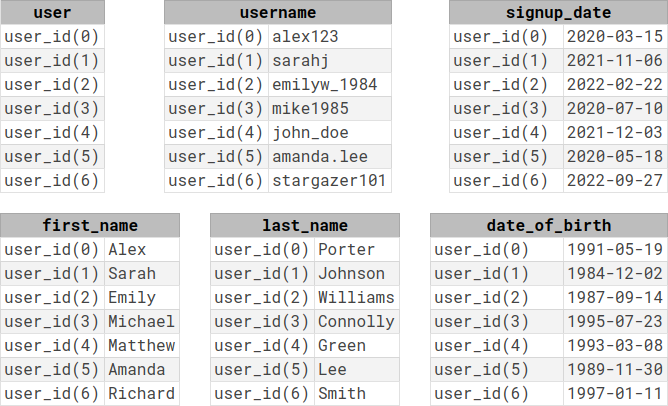This screenshot has width=668, height=406.
Task: Click the 'last_name' table header
Action: 305,225
